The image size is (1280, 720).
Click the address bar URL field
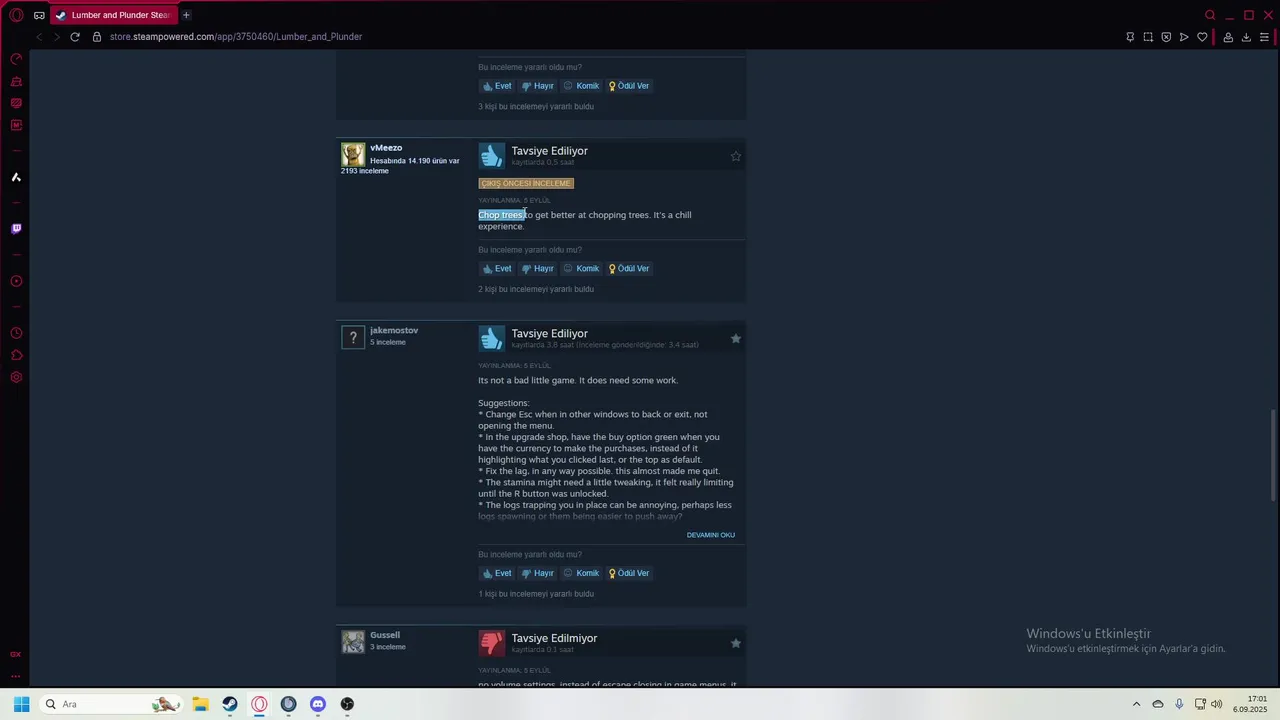coord(236,37)
